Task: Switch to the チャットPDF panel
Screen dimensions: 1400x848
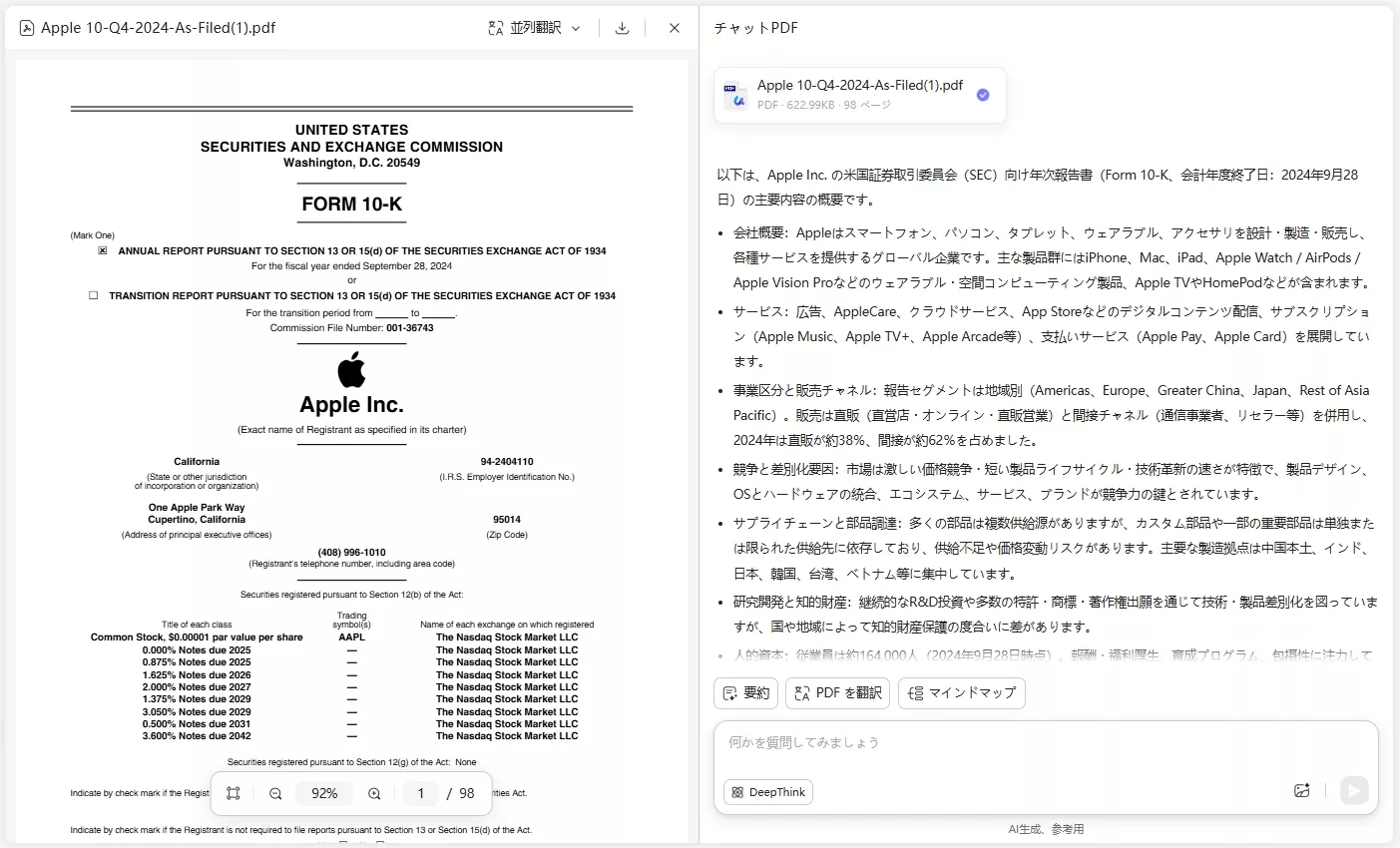Action: tap(755, 27)
